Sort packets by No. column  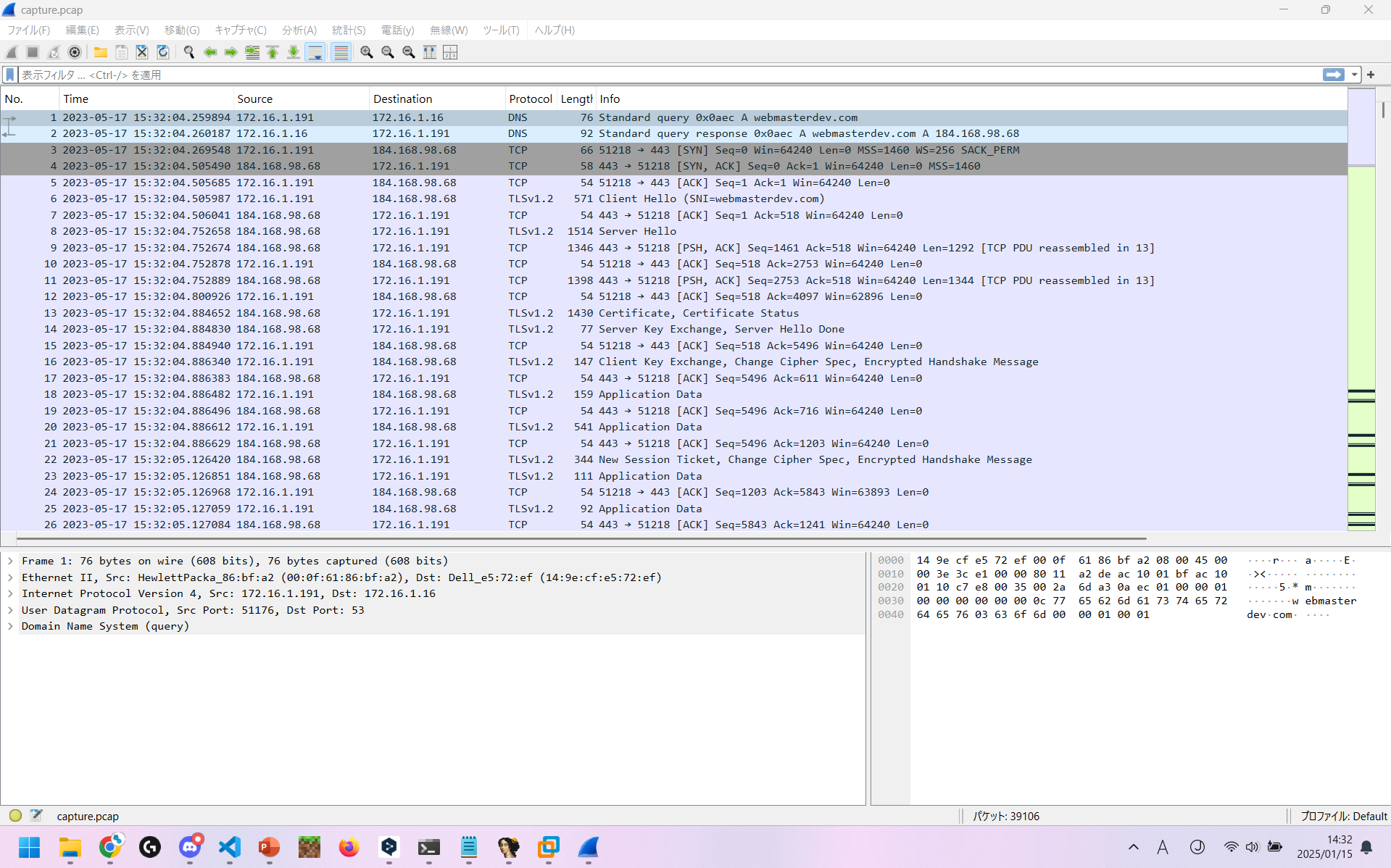pyautogui.click(x=30, y=99)
